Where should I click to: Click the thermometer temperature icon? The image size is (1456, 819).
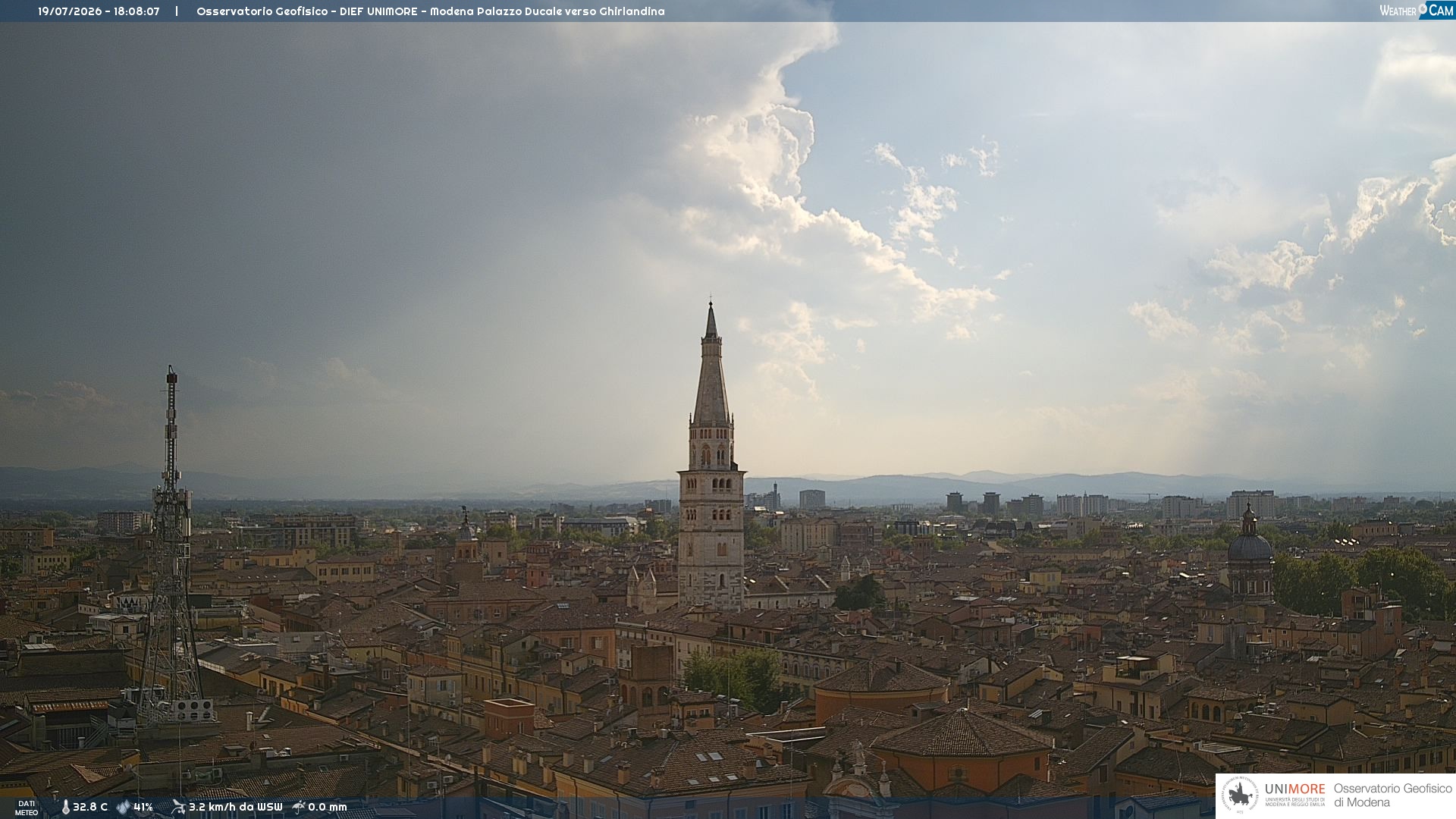coord(65,808)
